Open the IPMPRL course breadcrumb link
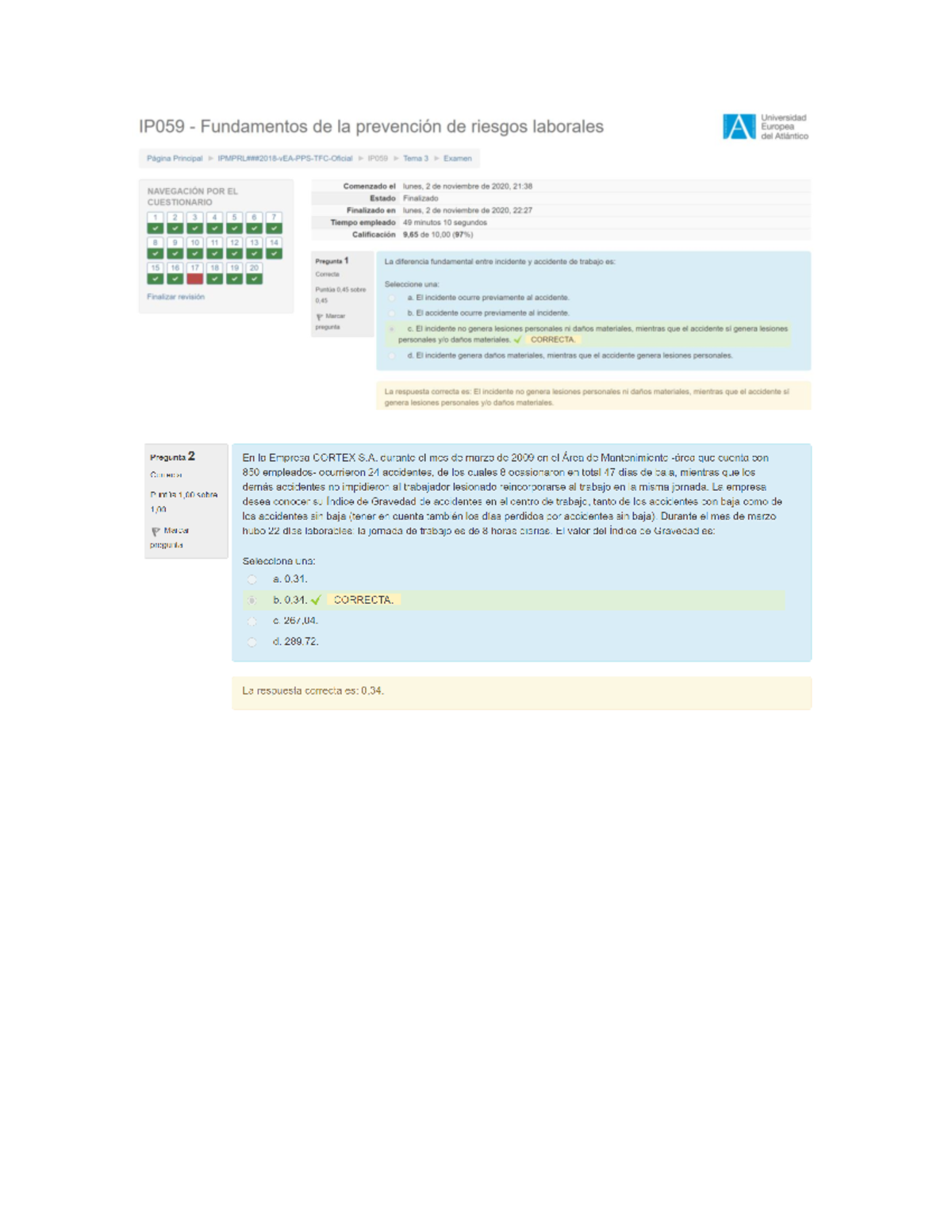Viewport: 952px width, 1232px height. click(285, 159)
